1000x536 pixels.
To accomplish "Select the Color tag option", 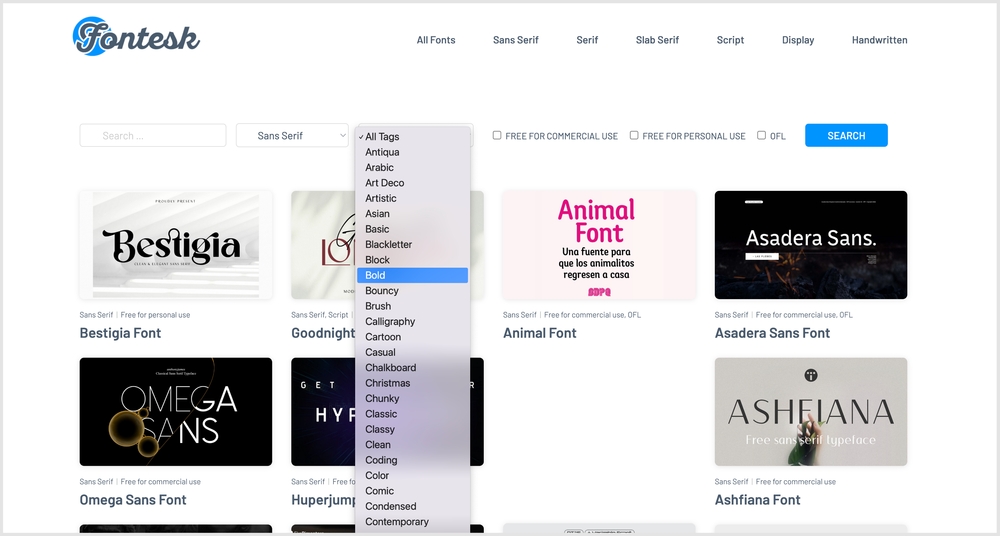I will pyautogui.click(x=413, y=475).
